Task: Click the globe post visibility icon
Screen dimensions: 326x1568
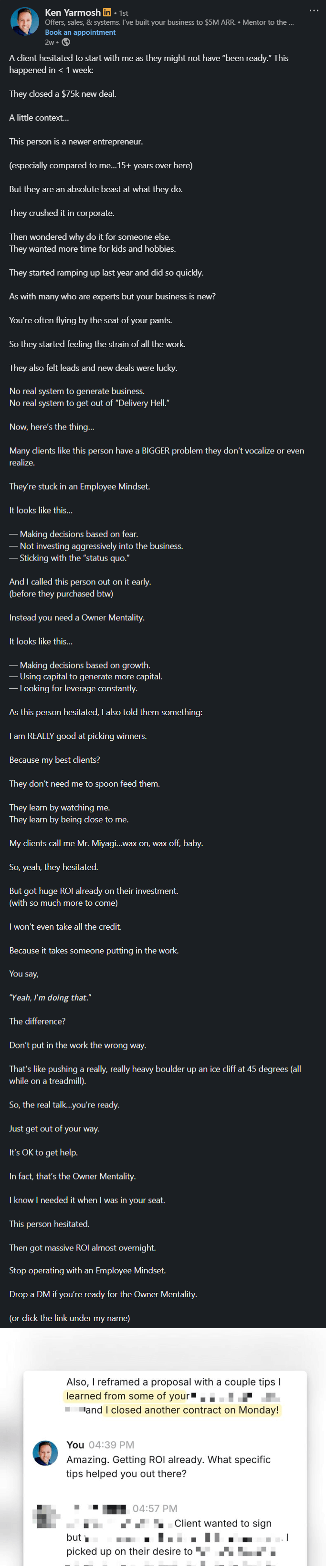Action: coord(66,42)
